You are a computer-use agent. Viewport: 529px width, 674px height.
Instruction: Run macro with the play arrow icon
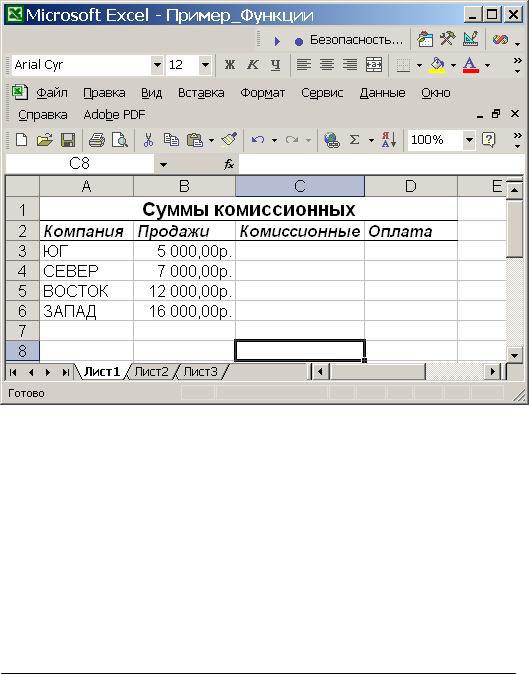(277, 41)
